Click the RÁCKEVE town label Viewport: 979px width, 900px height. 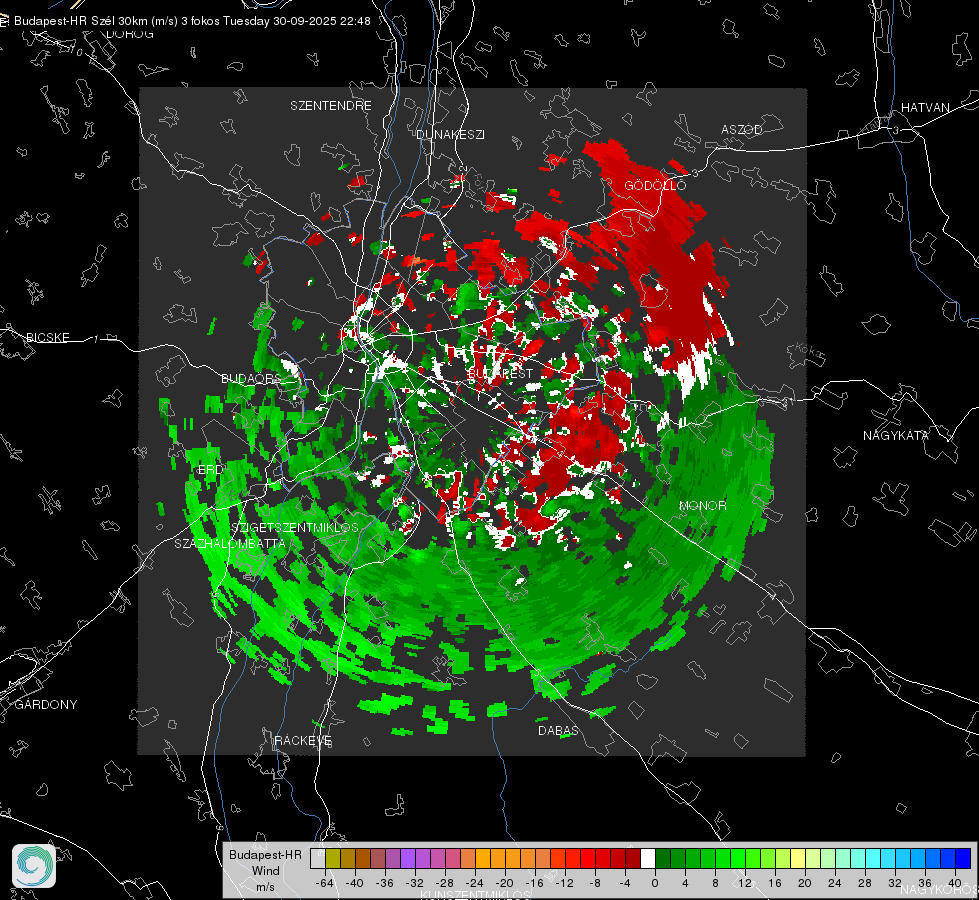tap(303, 740)
